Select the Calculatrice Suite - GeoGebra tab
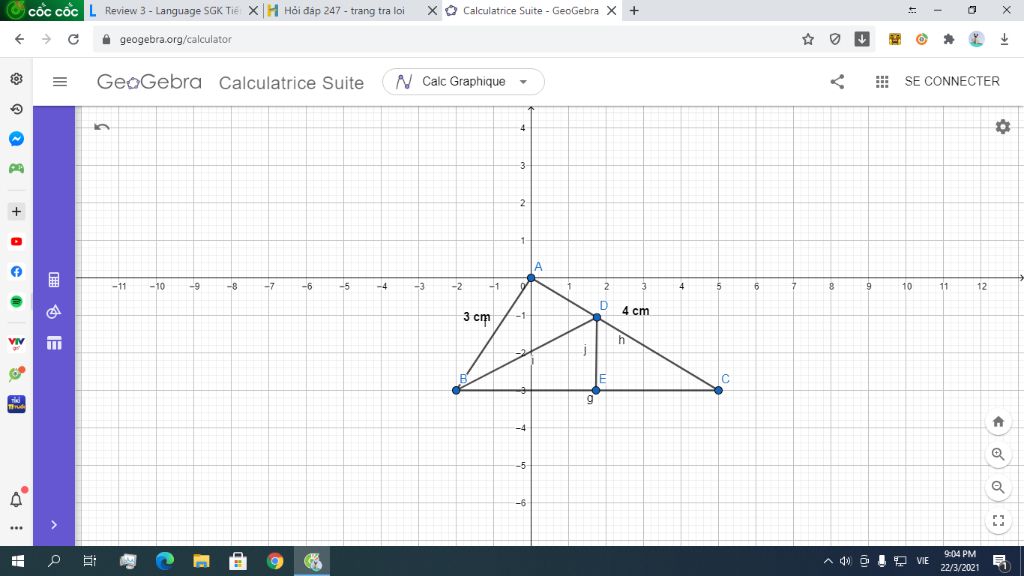This screenshot has height=576, width=1024. pos(530,10)
